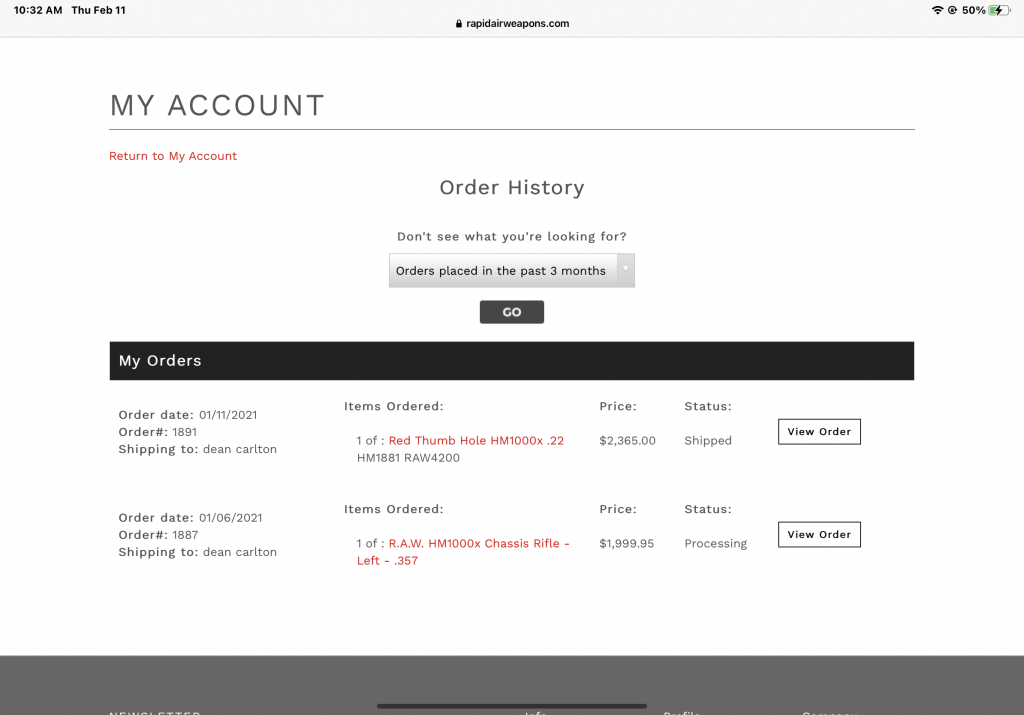This screenshot has width=1024, height=715.
Task: Click the Shipped status text
Action: click(x=708, y=441)
